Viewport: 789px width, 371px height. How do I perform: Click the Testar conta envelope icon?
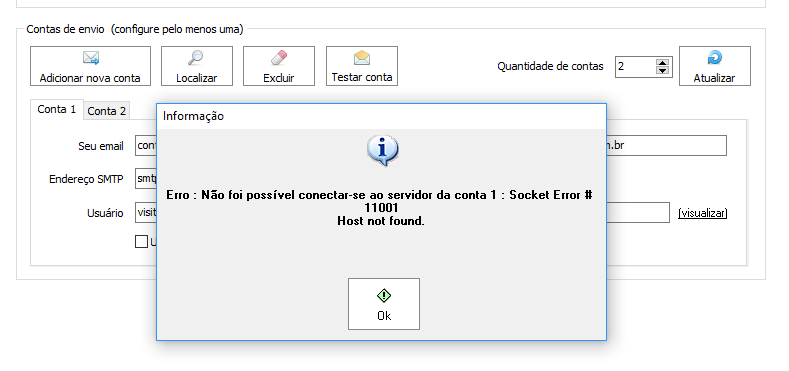pos(362,58)
